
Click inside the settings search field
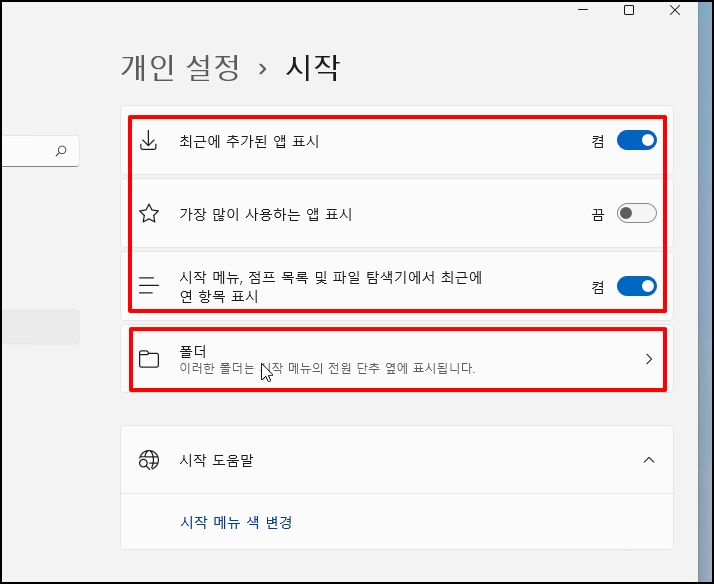click(x=40, y=151)
